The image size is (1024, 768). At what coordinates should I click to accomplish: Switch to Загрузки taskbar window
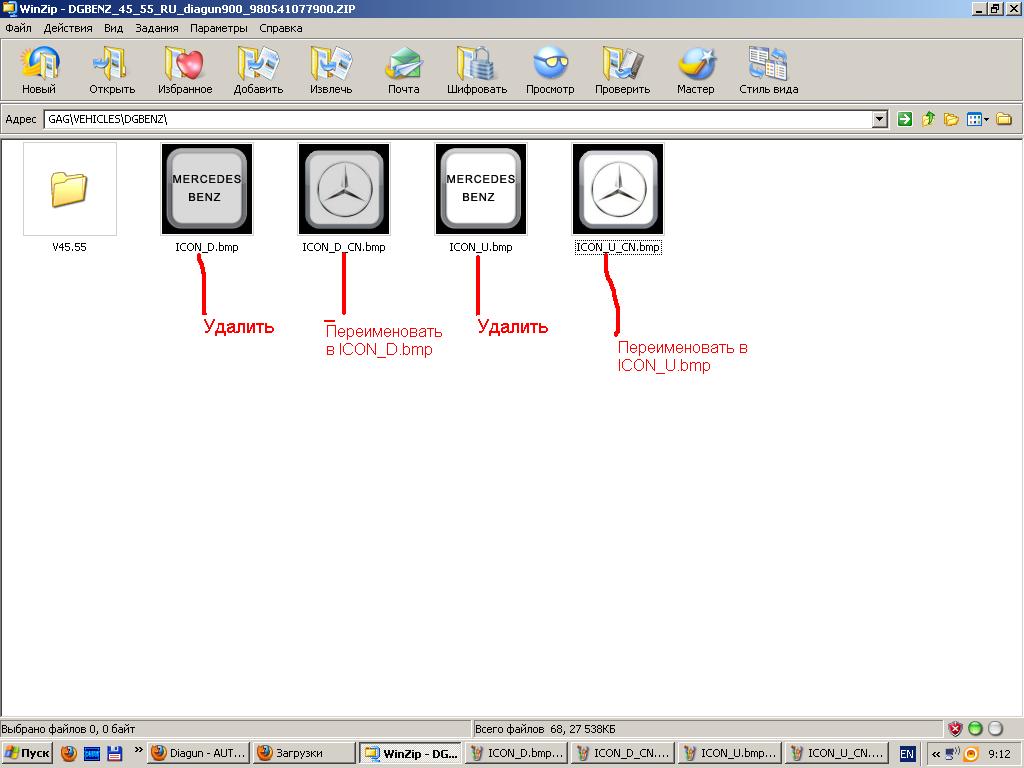point(304,753)
